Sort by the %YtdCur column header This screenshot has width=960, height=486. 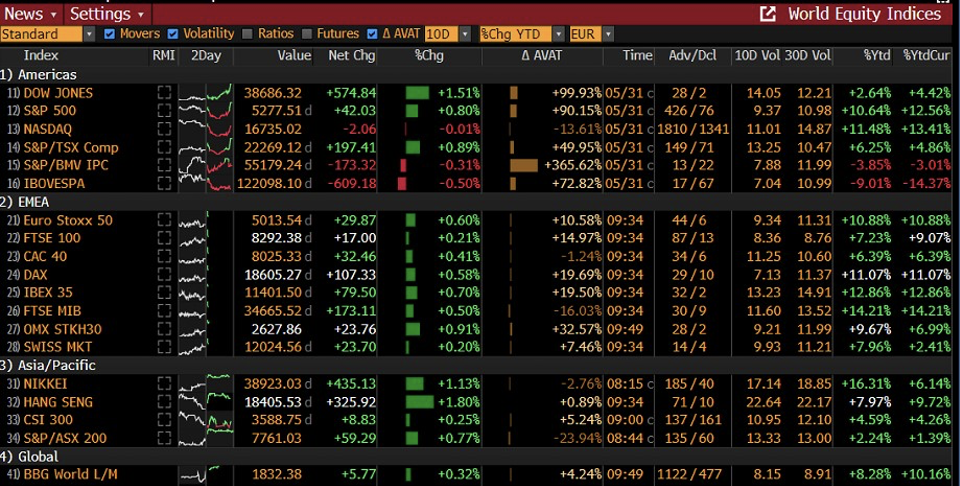coord(927,56)
